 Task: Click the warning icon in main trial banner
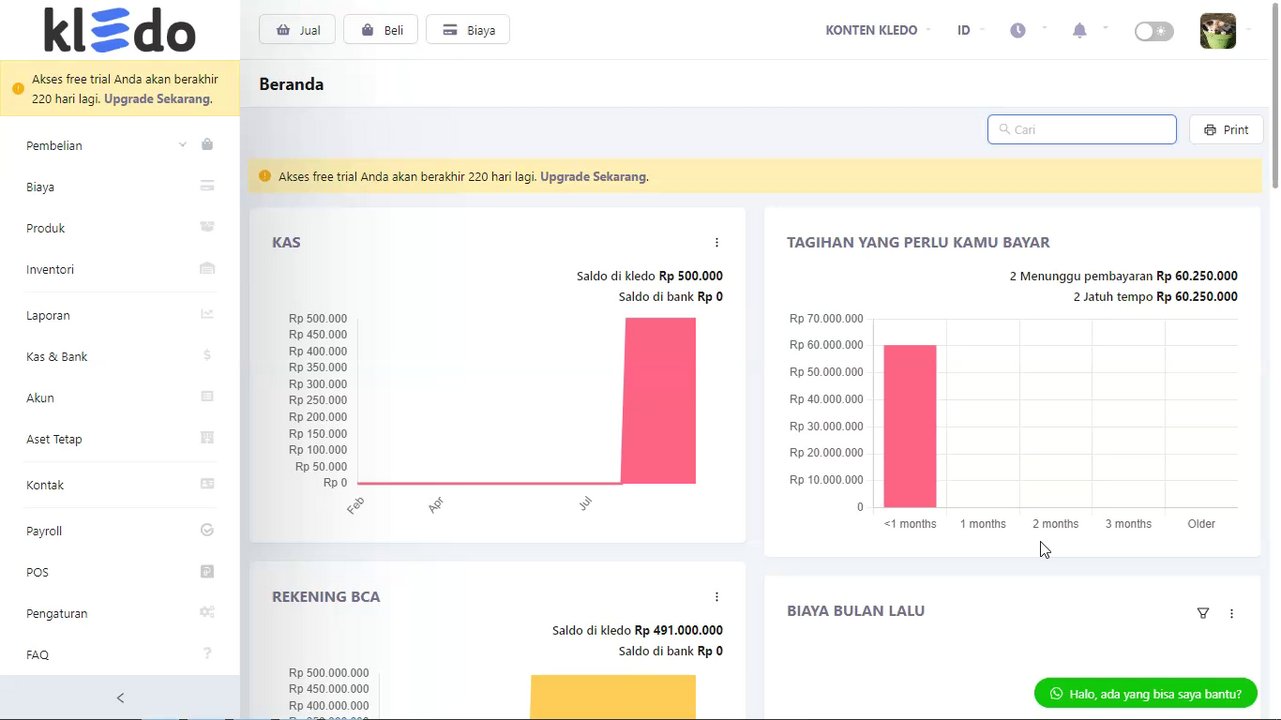[265, 176]
